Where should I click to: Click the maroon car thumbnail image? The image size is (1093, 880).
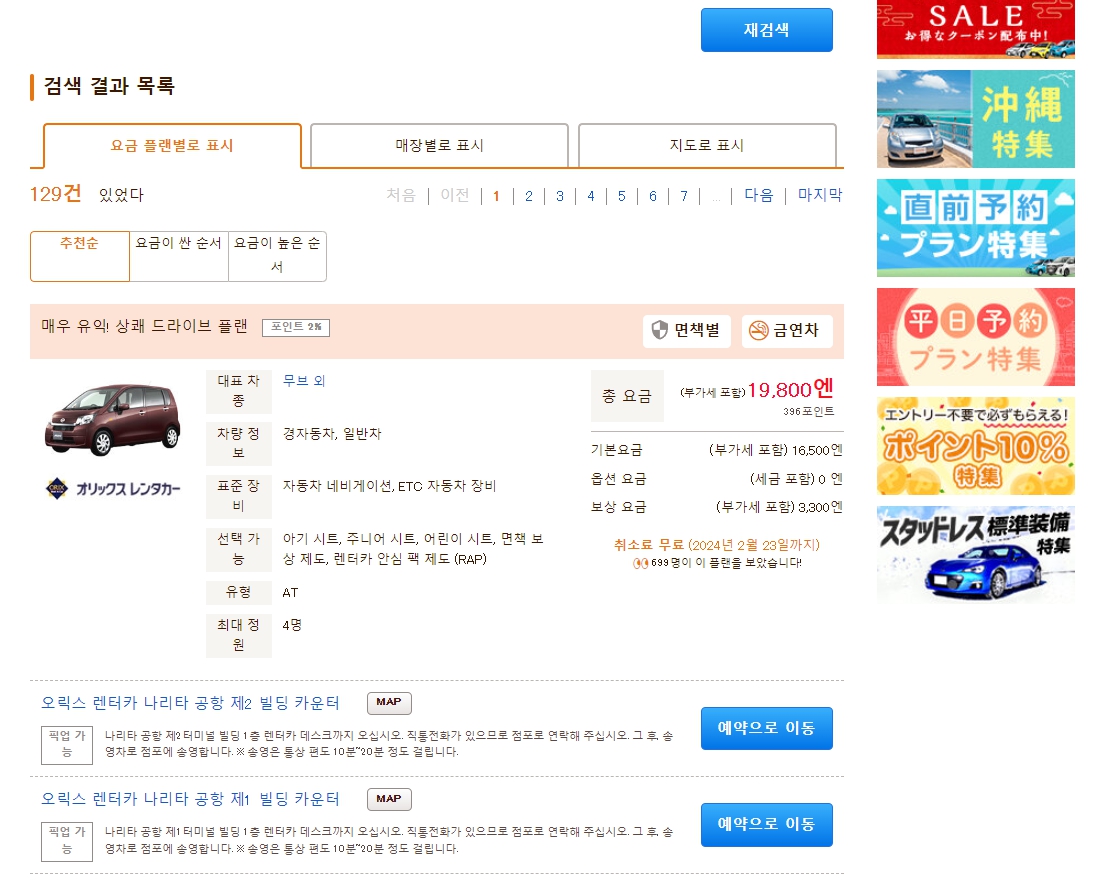pos(112,418)
